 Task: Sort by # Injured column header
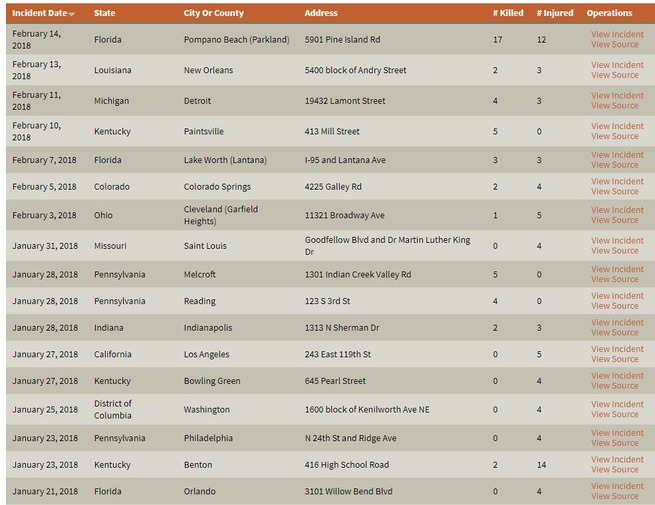pos(555,13)
